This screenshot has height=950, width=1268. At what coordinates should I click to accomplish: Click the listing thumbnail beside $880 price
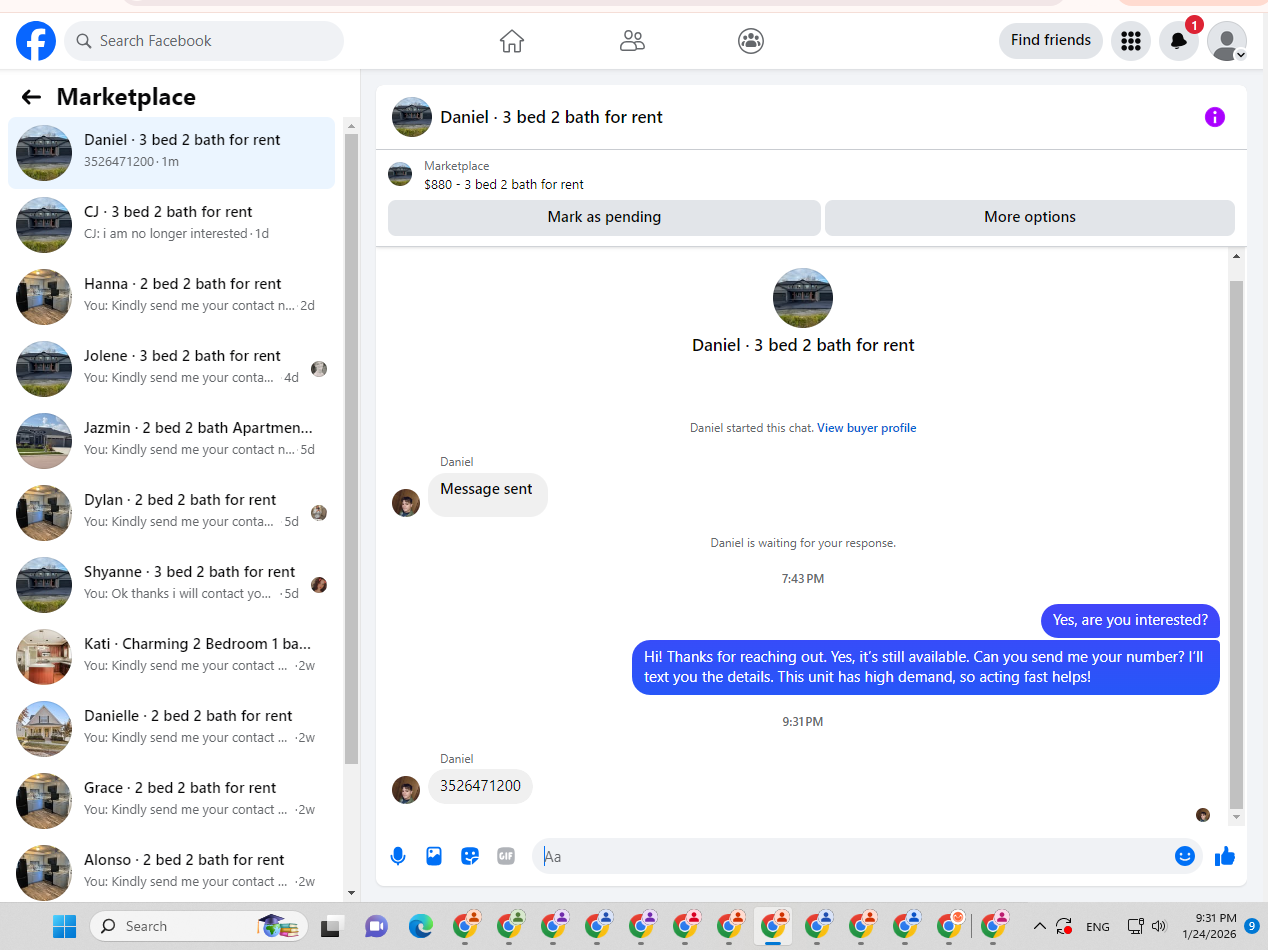pyautogui.click(x=400, y=174)
